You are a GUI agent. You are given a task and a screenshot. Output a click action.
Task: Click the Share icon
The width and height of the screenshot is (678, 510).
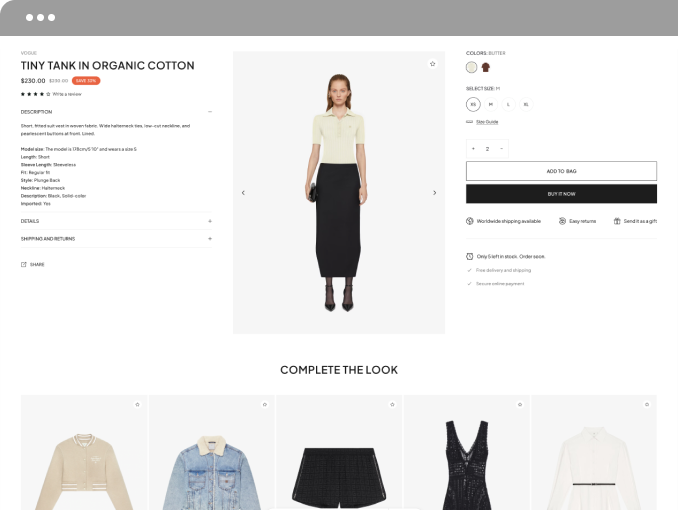pos(24,264)
